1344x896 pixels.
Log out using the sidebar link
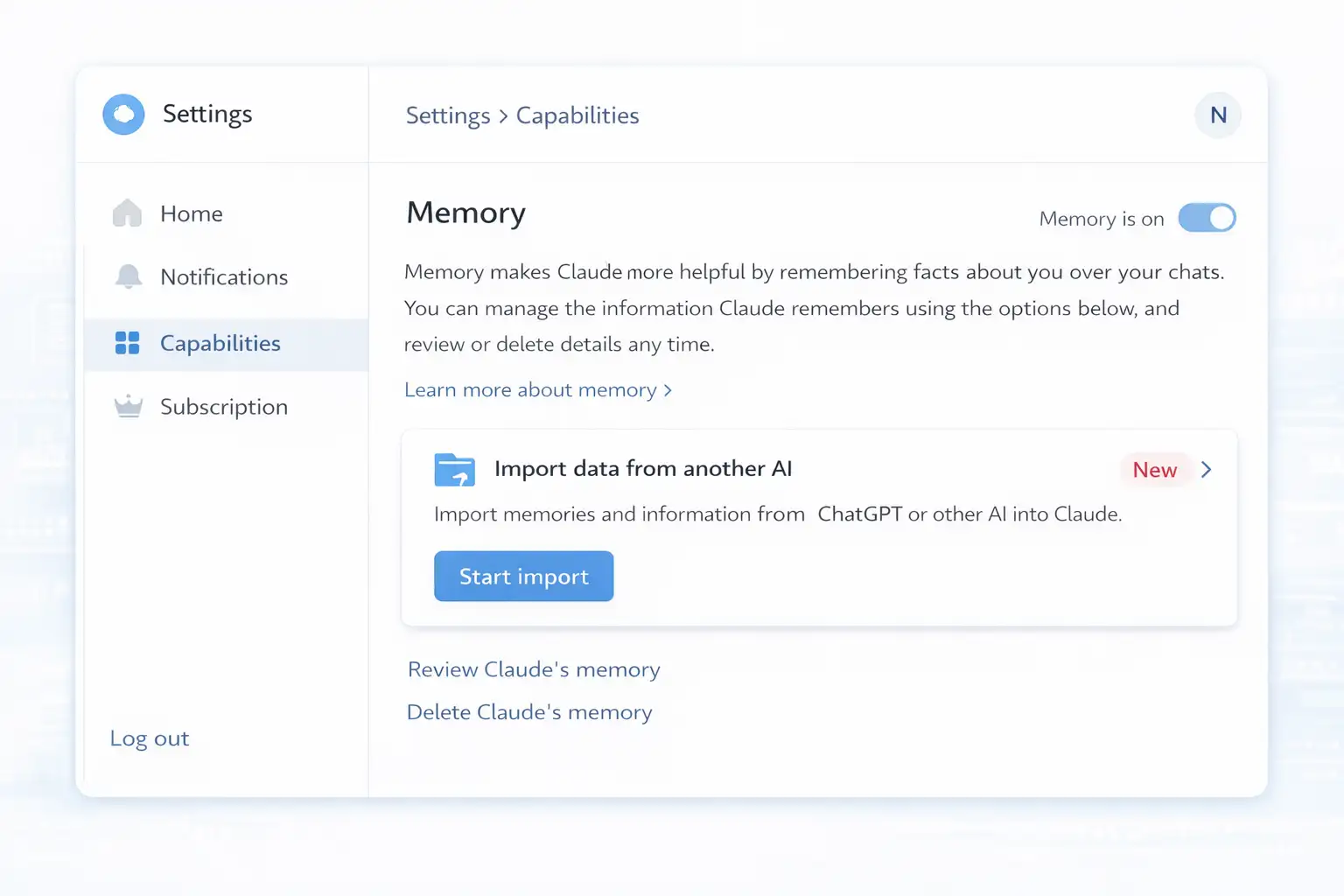pyautogui.click(x=150, y=738)
